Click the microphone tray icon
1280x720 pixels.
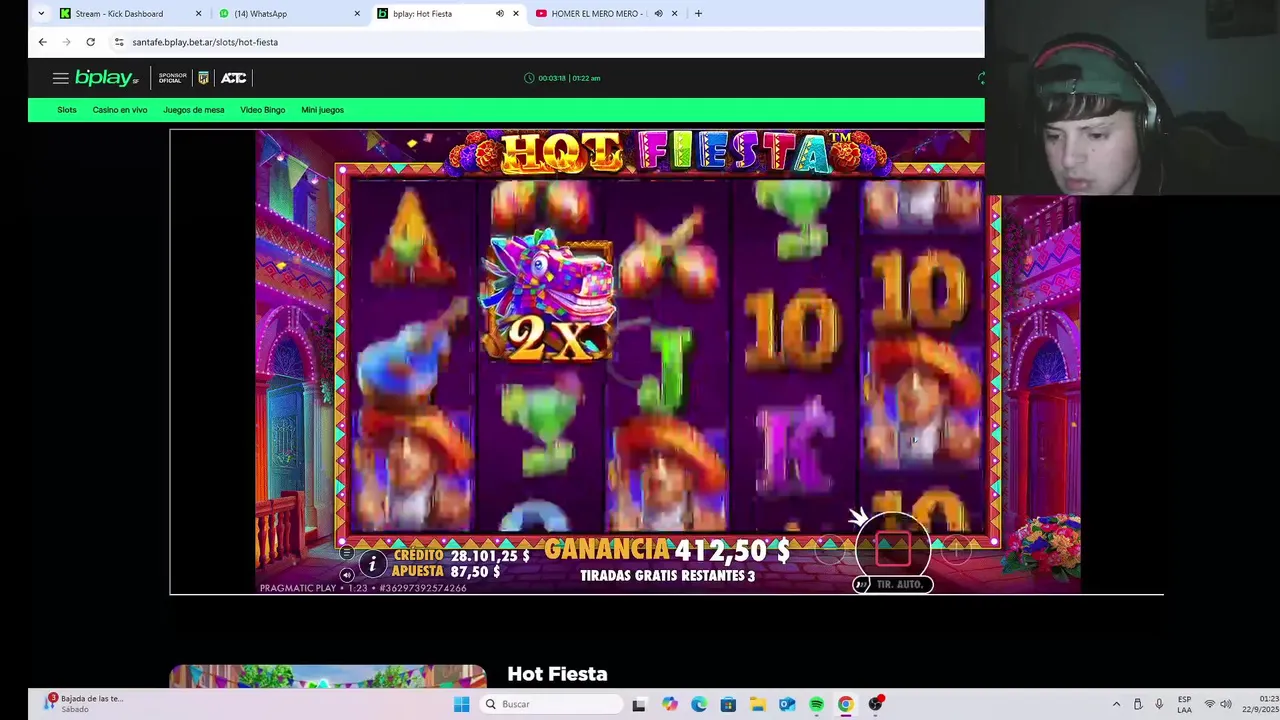click(x=1159, y=704)
